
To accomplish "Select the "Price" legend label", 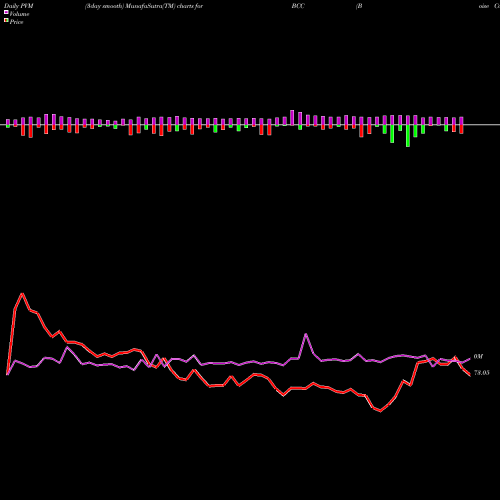I will click(x=16, y=22).
